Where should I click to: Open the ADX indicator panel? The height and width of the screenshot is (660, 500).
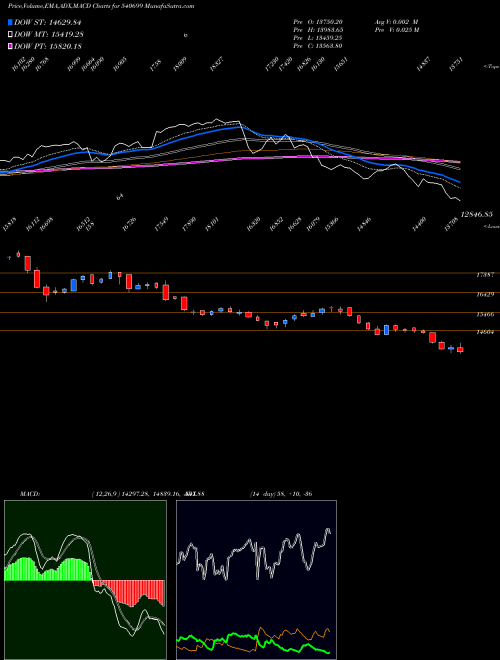point(256,580)
